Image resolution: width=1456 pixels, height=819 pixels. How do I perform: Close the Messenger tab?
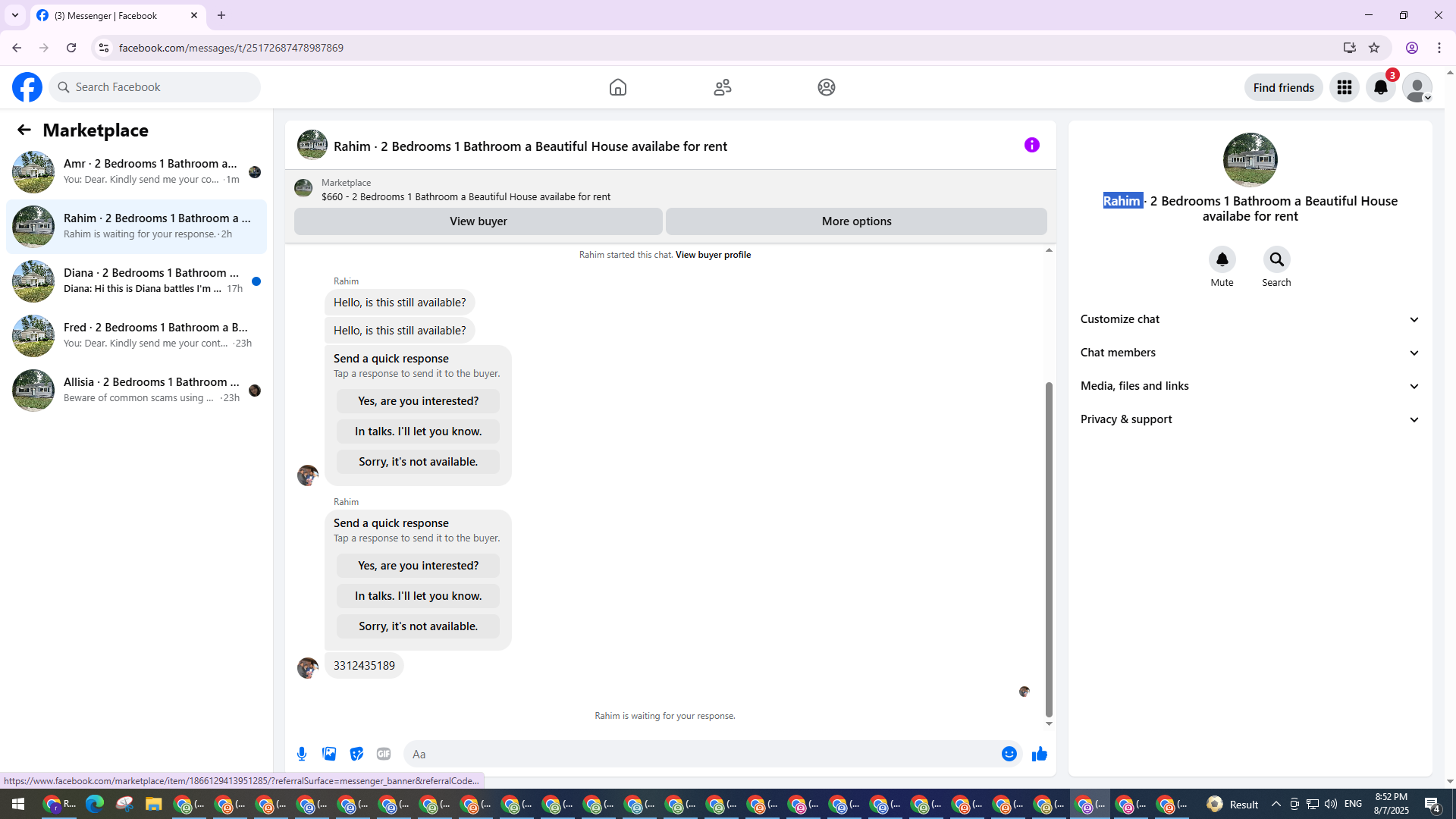(x=194, y=15)
